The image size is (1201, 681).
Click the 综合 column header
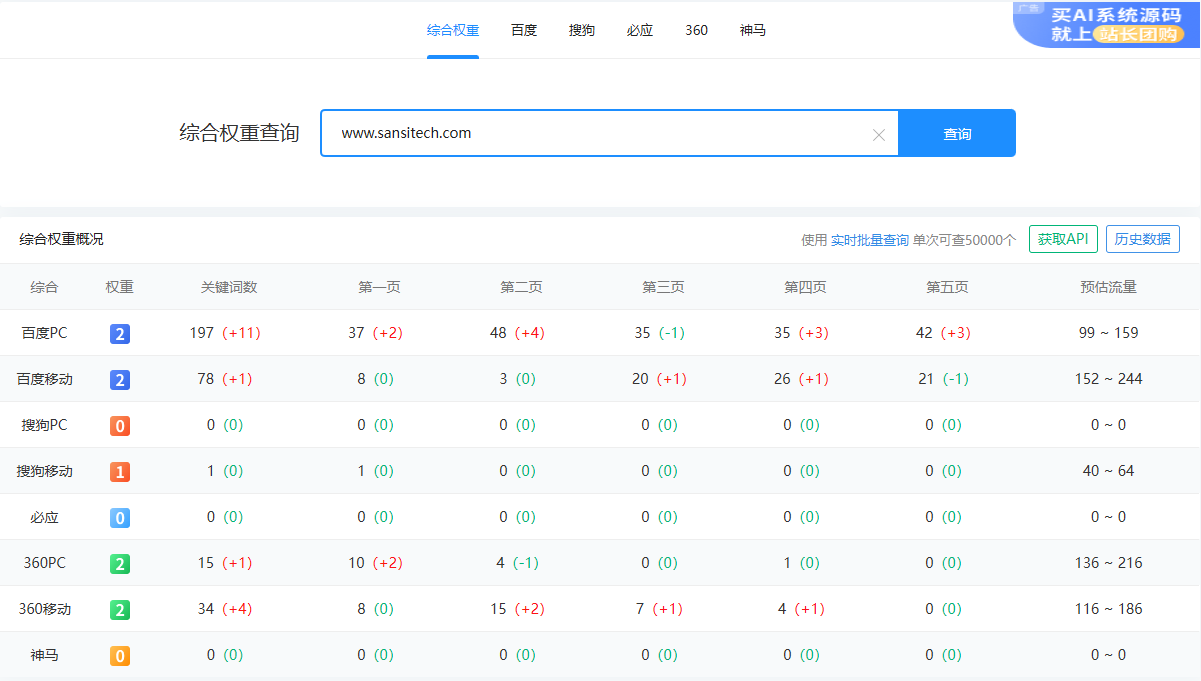pyautogui.click(x=44, y=287)
